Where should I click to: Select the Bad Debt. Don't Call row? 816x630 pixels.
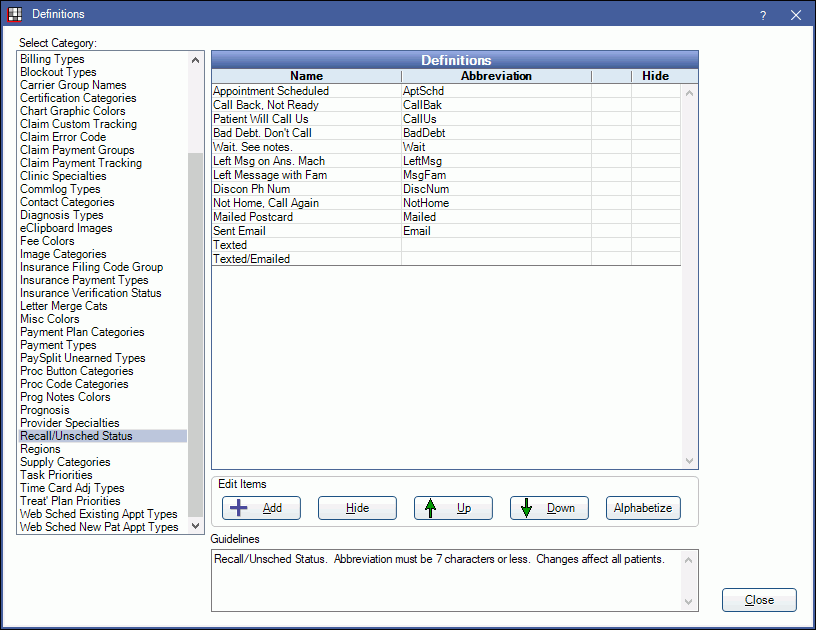tap(262, 133)
